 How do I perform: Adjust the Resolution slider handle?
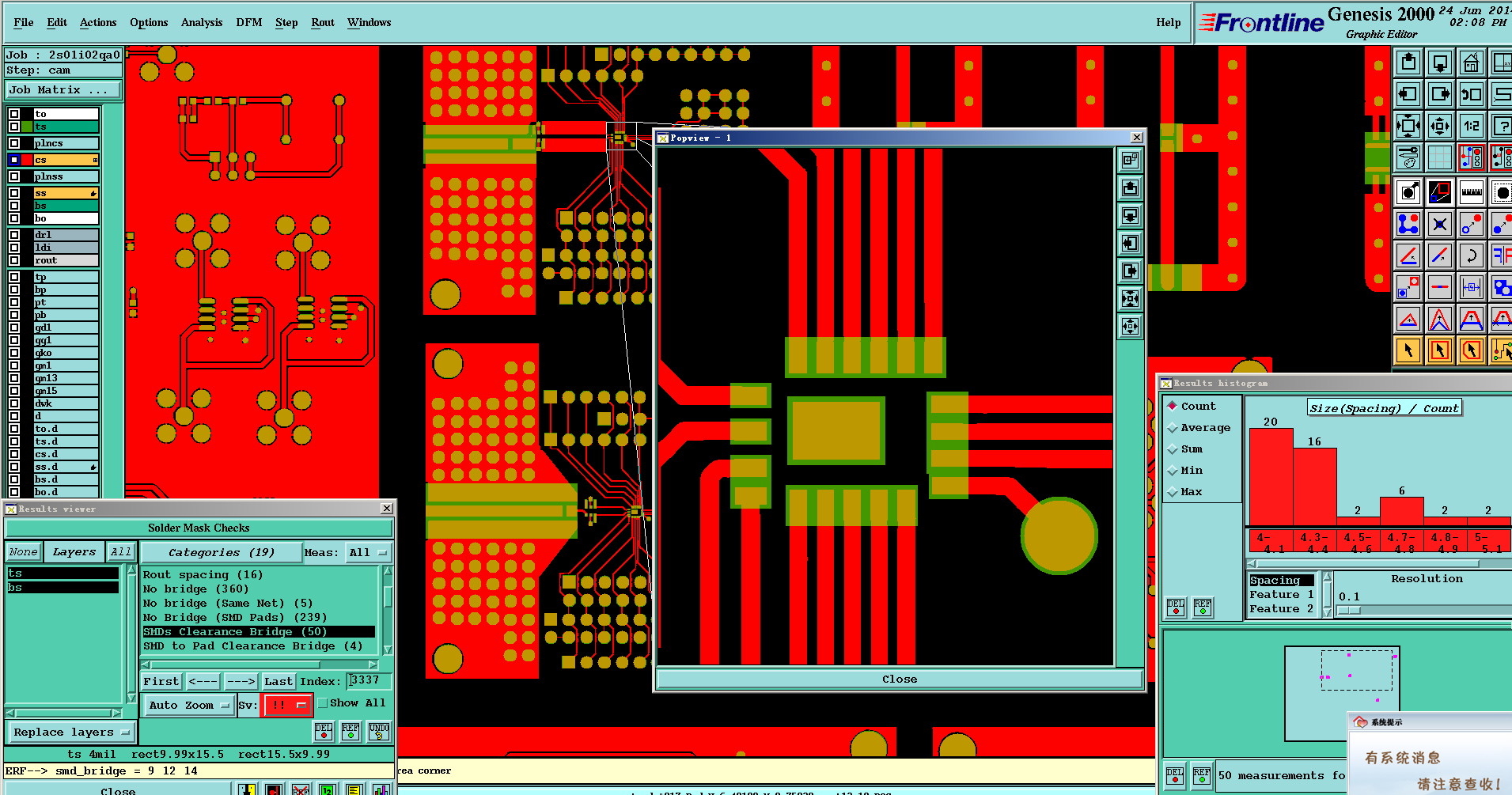1349,610
